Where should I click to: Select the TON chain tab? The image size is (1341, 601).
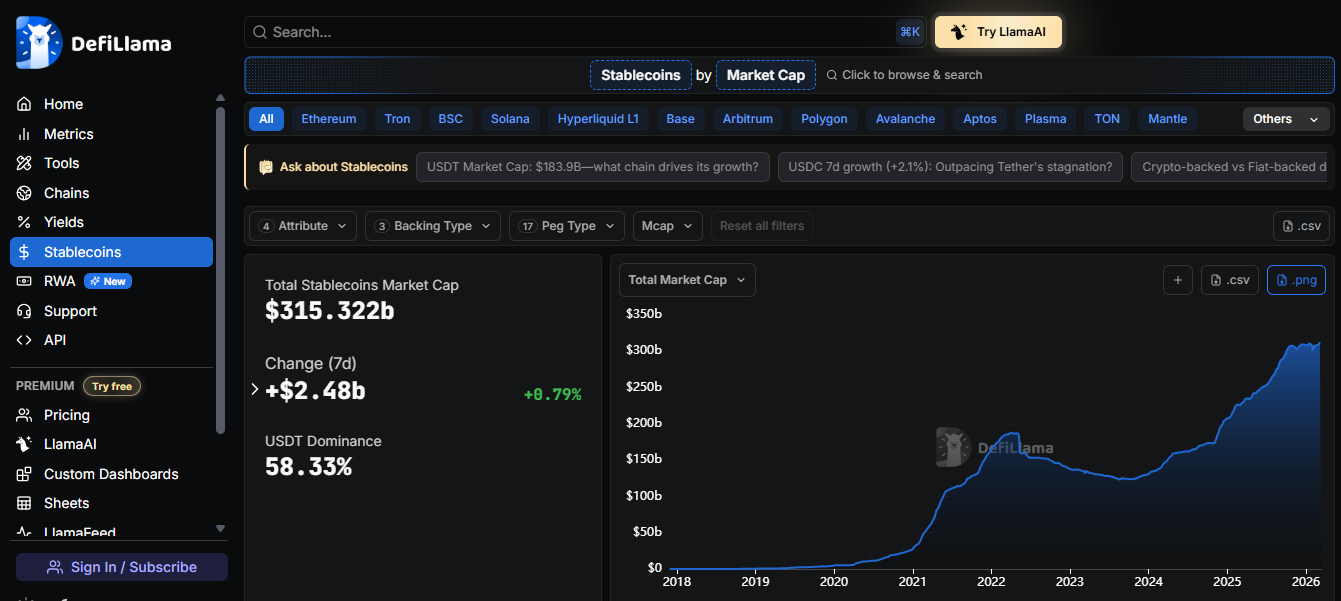(1107, 119)
